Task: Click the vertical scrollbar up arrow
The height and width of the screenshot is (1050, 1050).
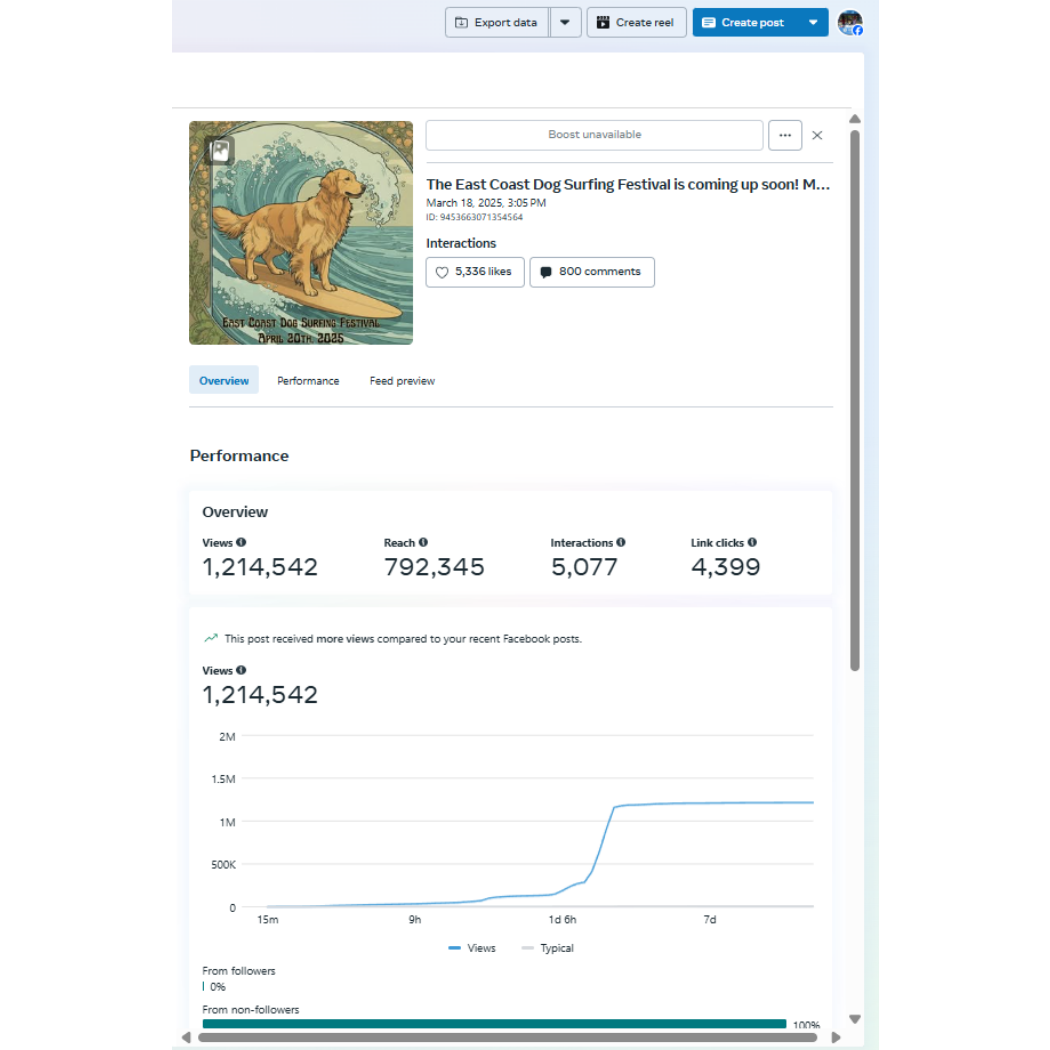Action: pos(854,119)
